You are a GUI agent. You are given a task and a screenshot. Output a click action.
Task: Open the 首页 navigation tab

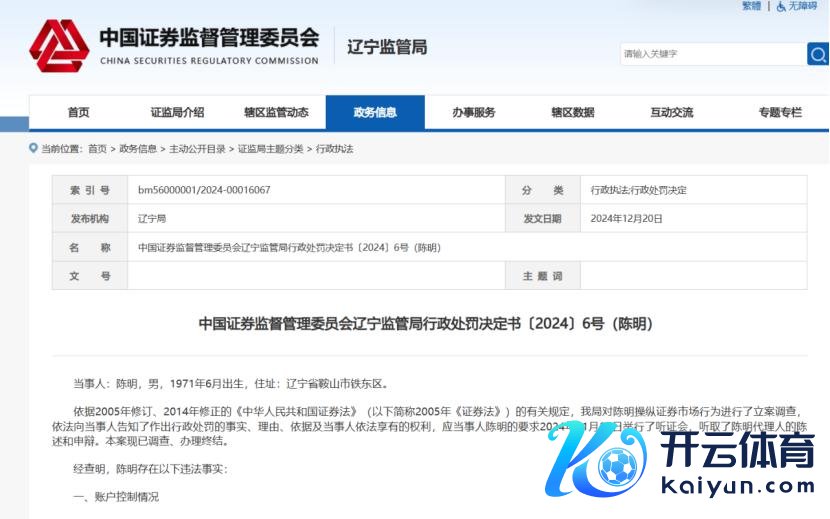click(78, 113)
